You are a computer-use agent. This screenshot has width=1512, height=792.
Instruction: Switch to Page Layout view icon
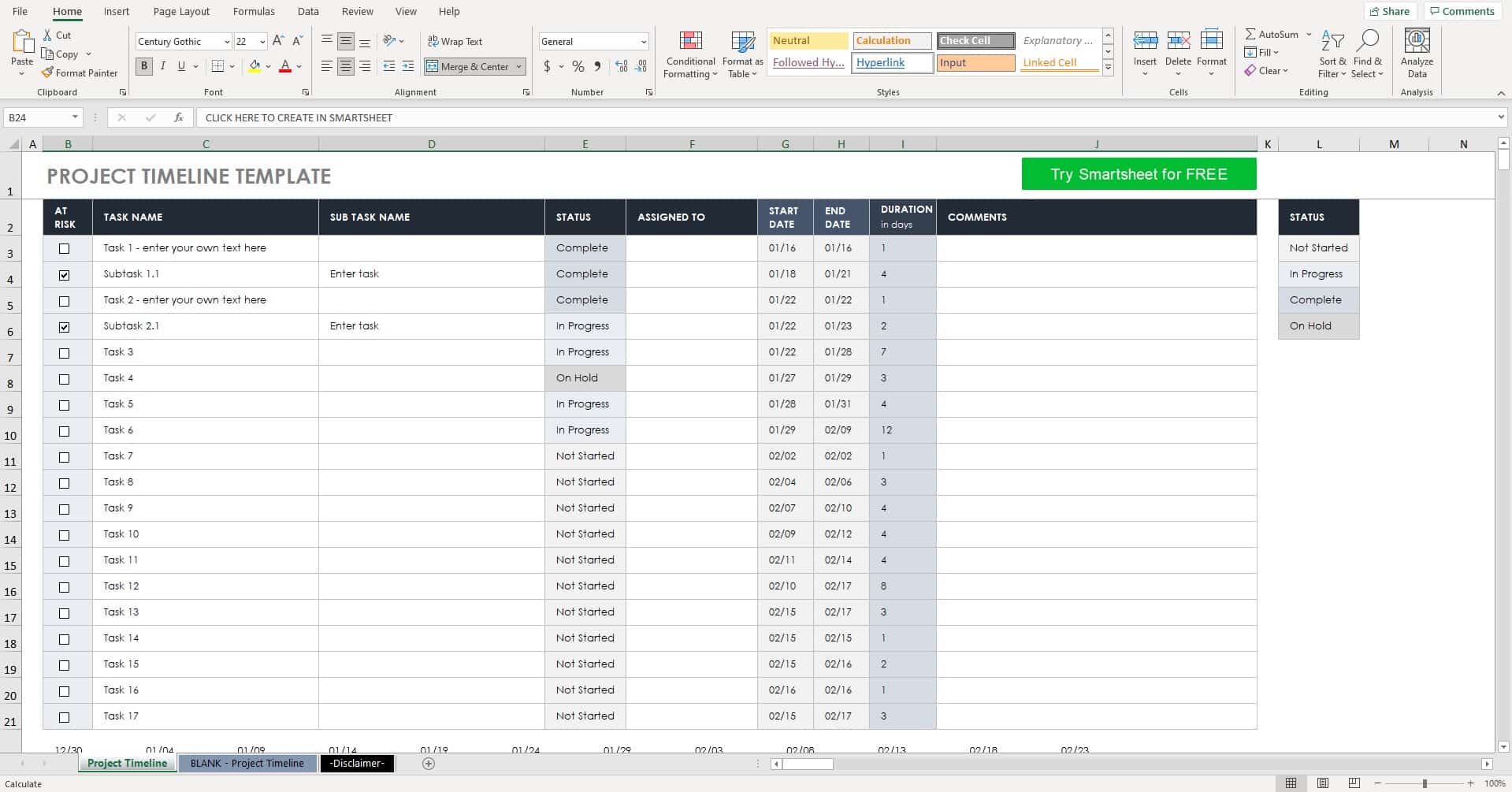[x=1323, y=783]
